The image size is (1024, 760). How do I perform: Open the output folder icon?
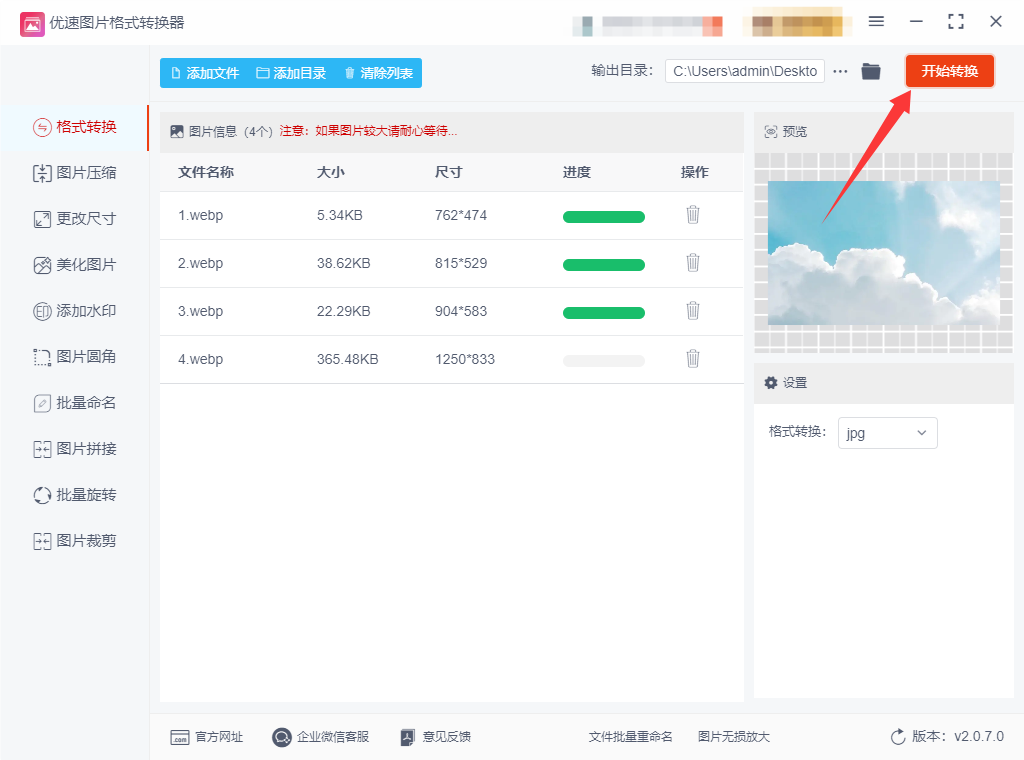(x=871, y=71)
